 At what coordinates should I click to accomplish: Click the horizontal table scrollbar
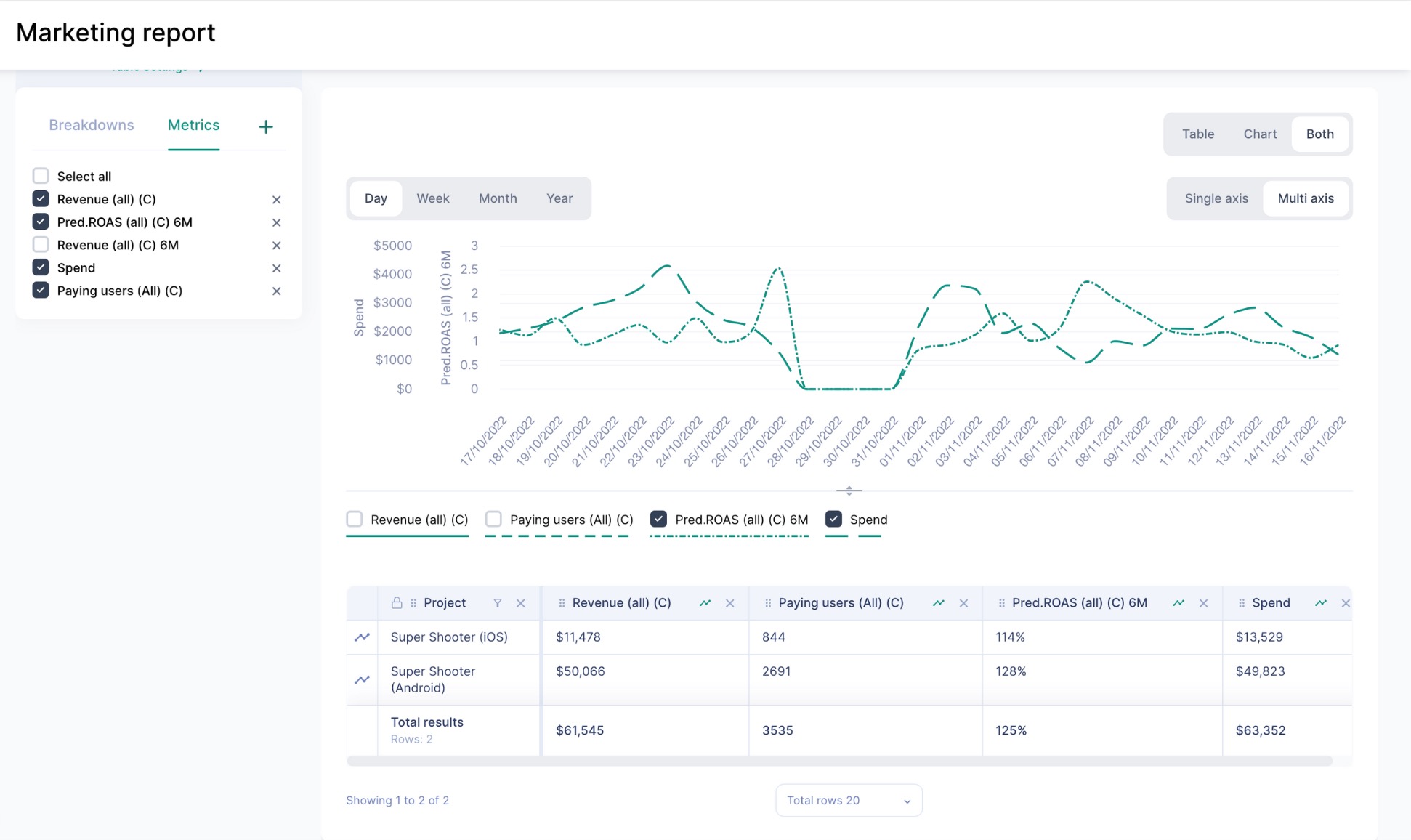coord(839,761)
